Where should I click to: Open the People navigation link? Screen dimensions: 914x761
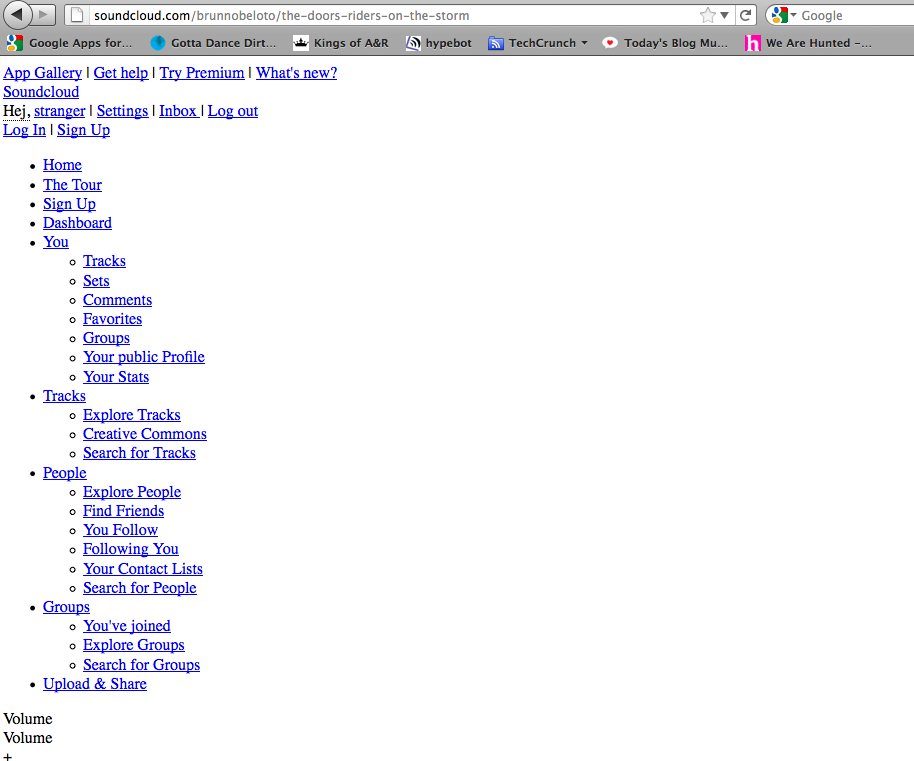65,473
